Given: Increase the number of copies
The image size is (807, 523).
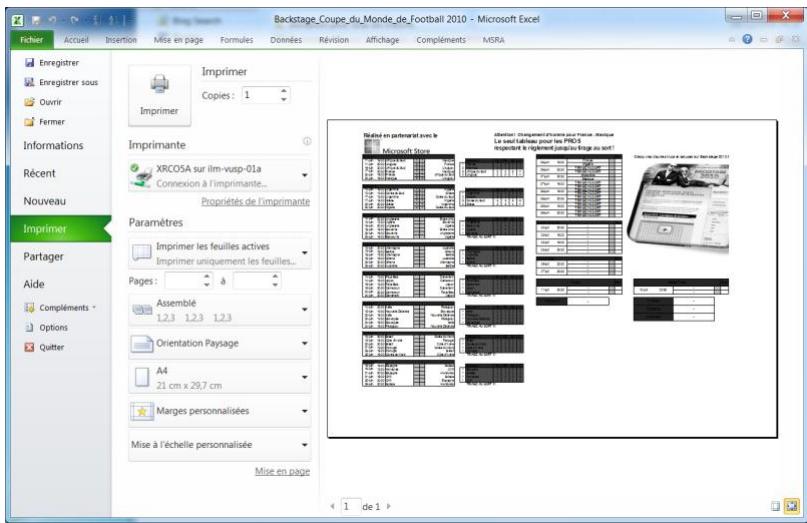Looking at the screenshot, I should tap(284, 91).
